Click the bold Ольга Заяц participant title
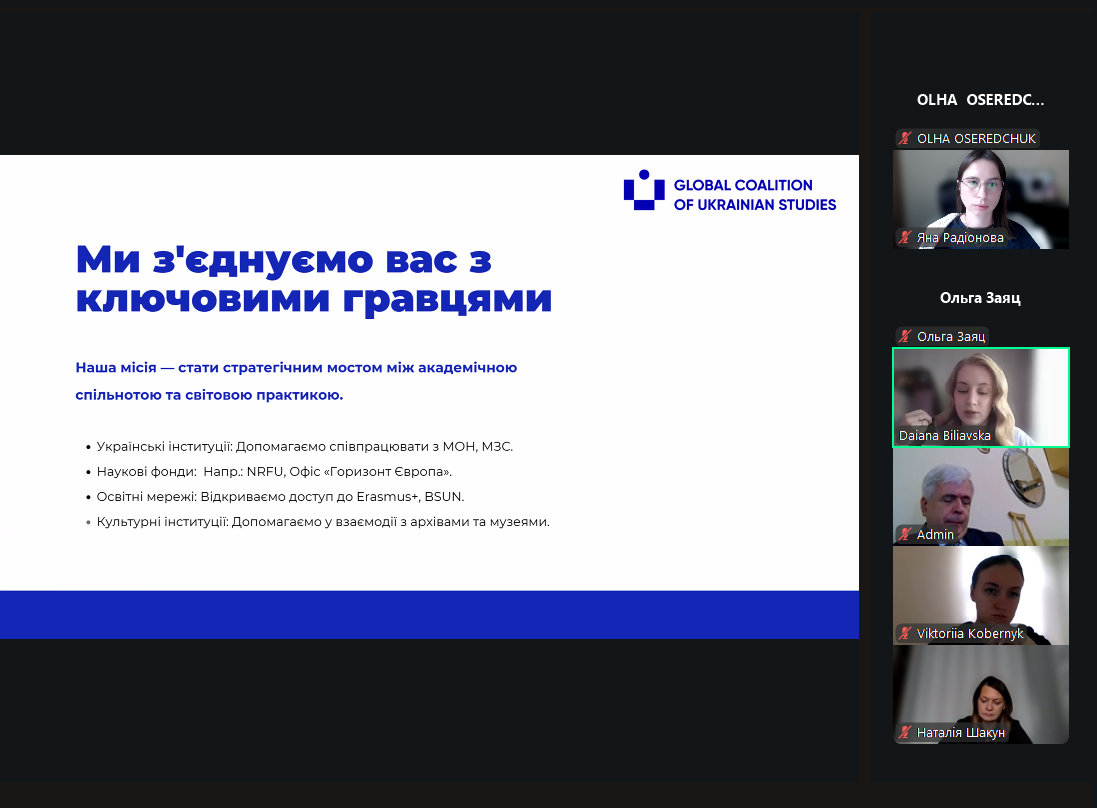1097x808 pixels. (980, 298)
